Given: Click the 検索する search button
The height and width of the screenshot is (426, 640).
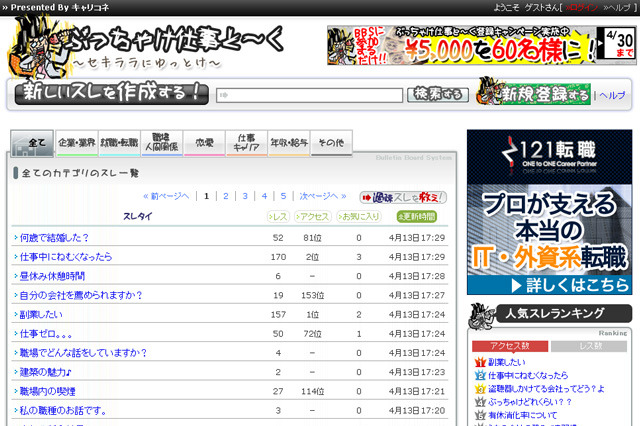Looking at the screenshot, I should pos(438,94).
